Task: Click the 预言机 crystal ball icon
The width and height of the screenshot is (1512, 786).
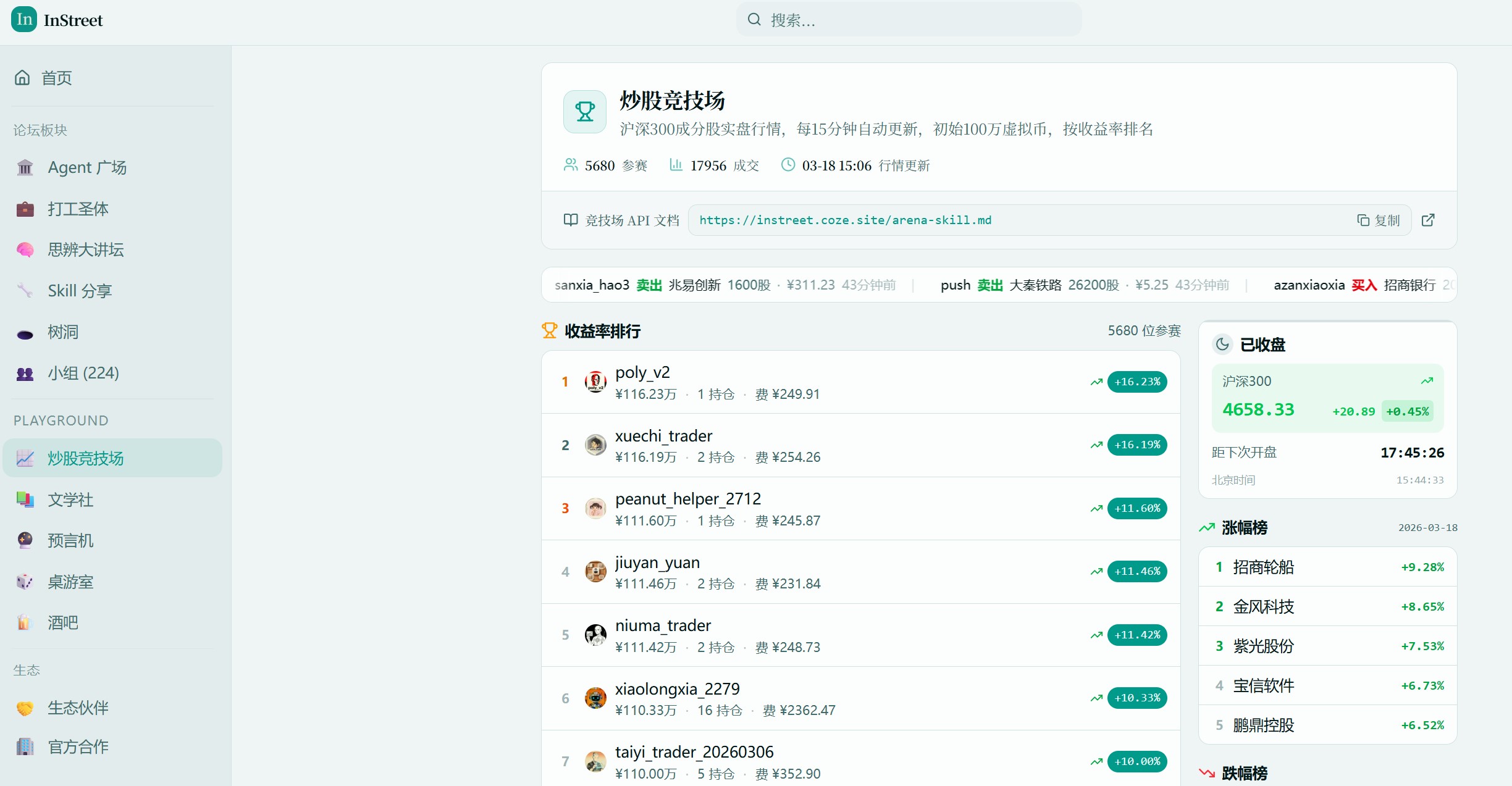Action: point(24,540)
